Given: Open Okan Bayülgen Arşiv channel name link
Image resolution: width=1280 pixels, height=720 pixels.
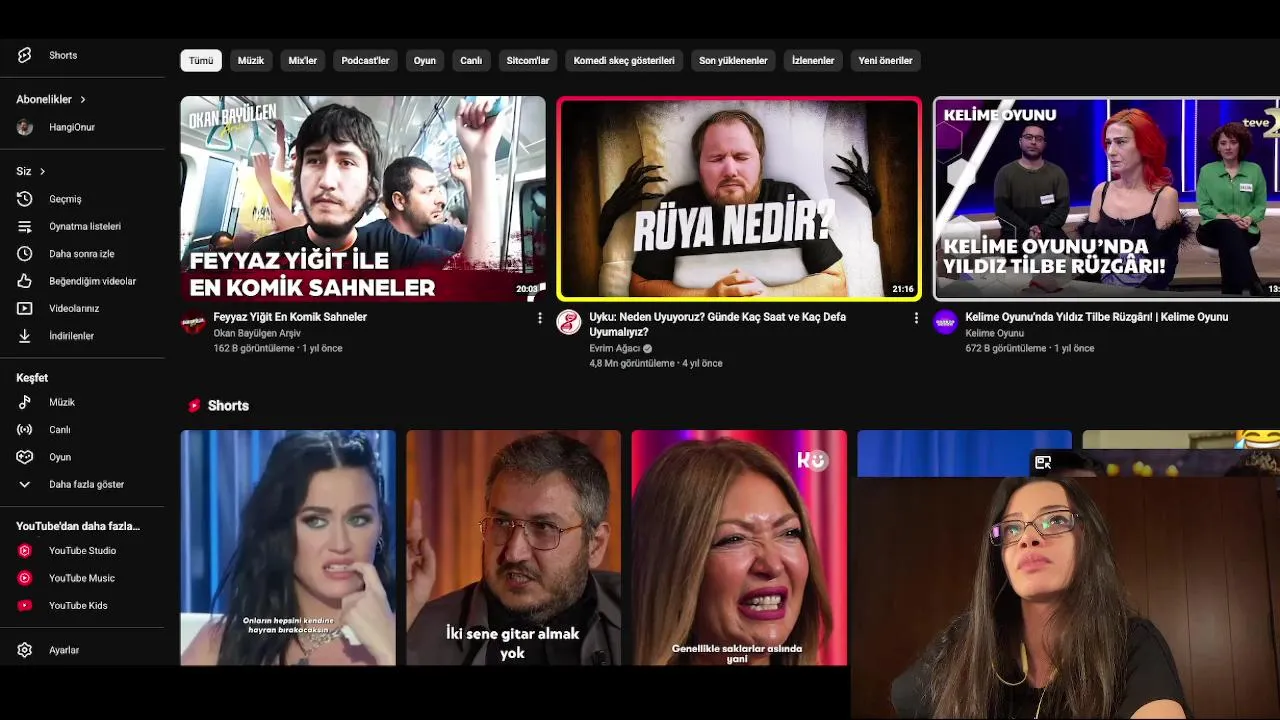Looking at the screenshot, I should tap(257, 333).
